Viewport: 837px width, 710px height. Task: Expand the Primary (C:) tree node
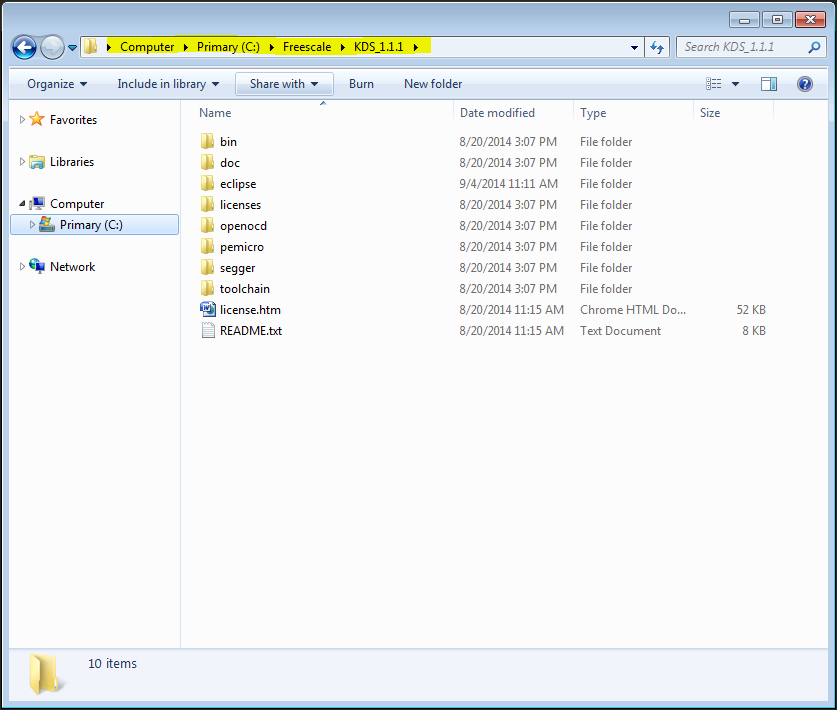tap(32, 224)
